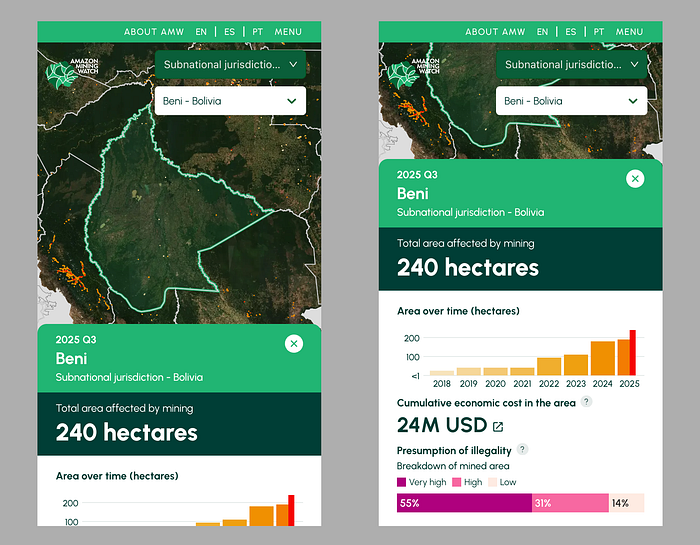The width and height of the screenshot is (700, 545).
Task: Click 2025 Q3 label in right mockup
Action: [x=417, y=175]
